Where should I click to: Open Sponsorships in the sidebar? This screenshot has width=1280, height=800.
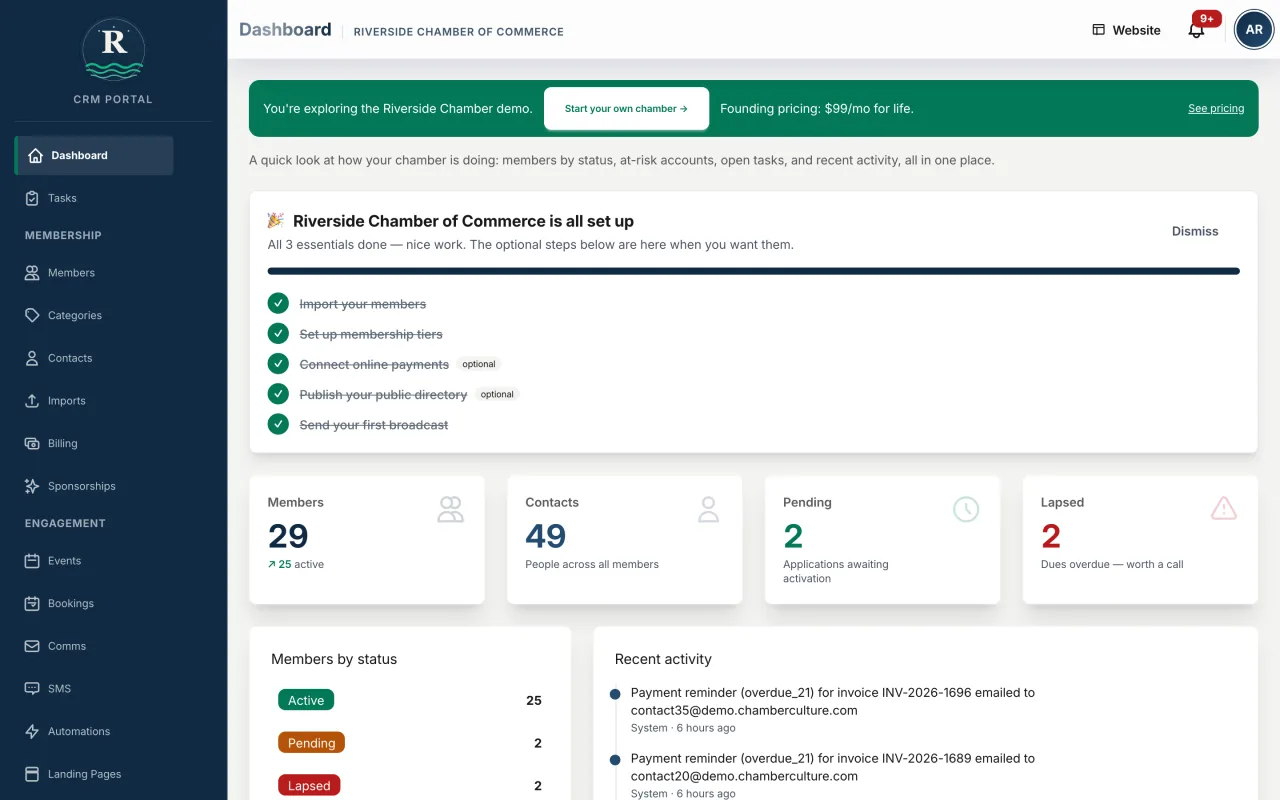(94, 486)
